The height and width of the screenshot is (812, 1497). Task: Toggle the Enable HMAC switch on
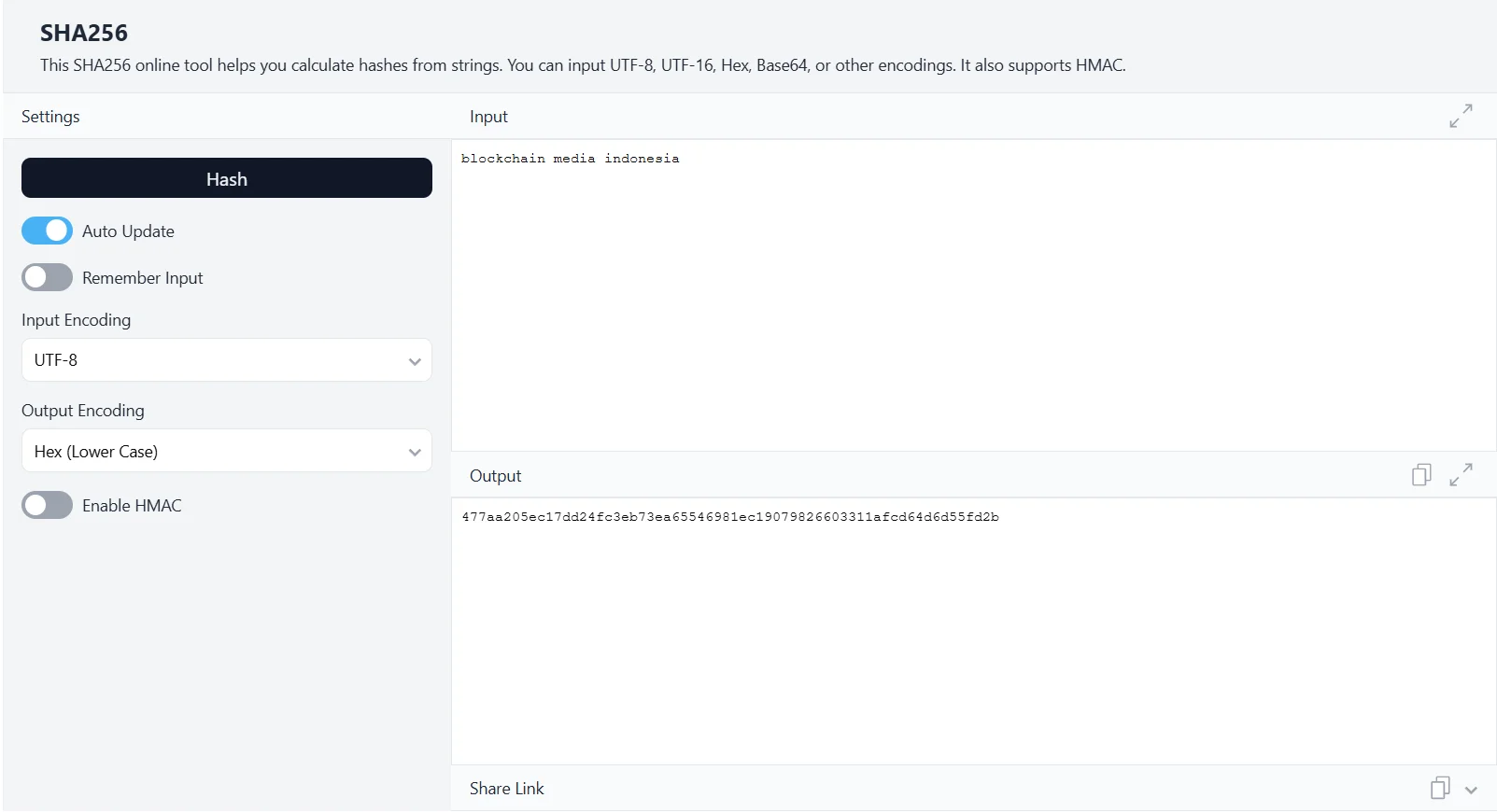point(47,505)
